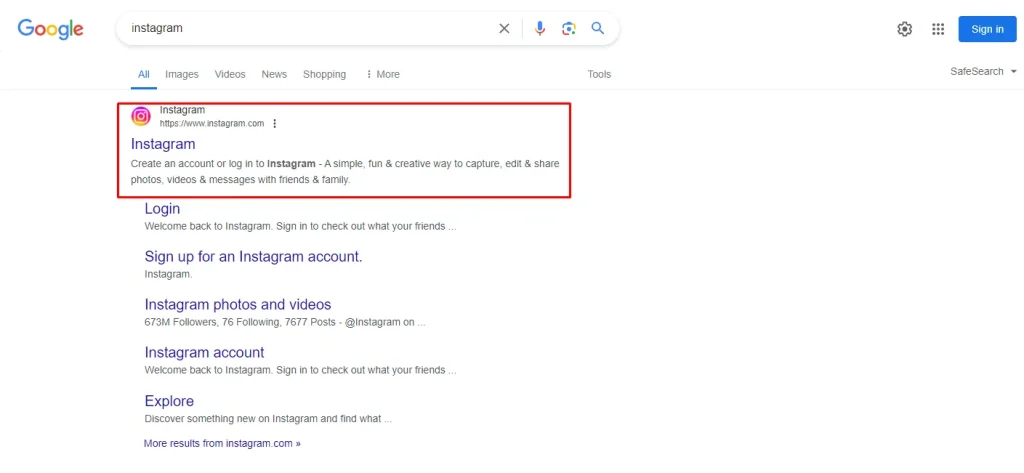Open Google settings gear icon
Viewport: 1024px width, 473px height.
point(904,29)
